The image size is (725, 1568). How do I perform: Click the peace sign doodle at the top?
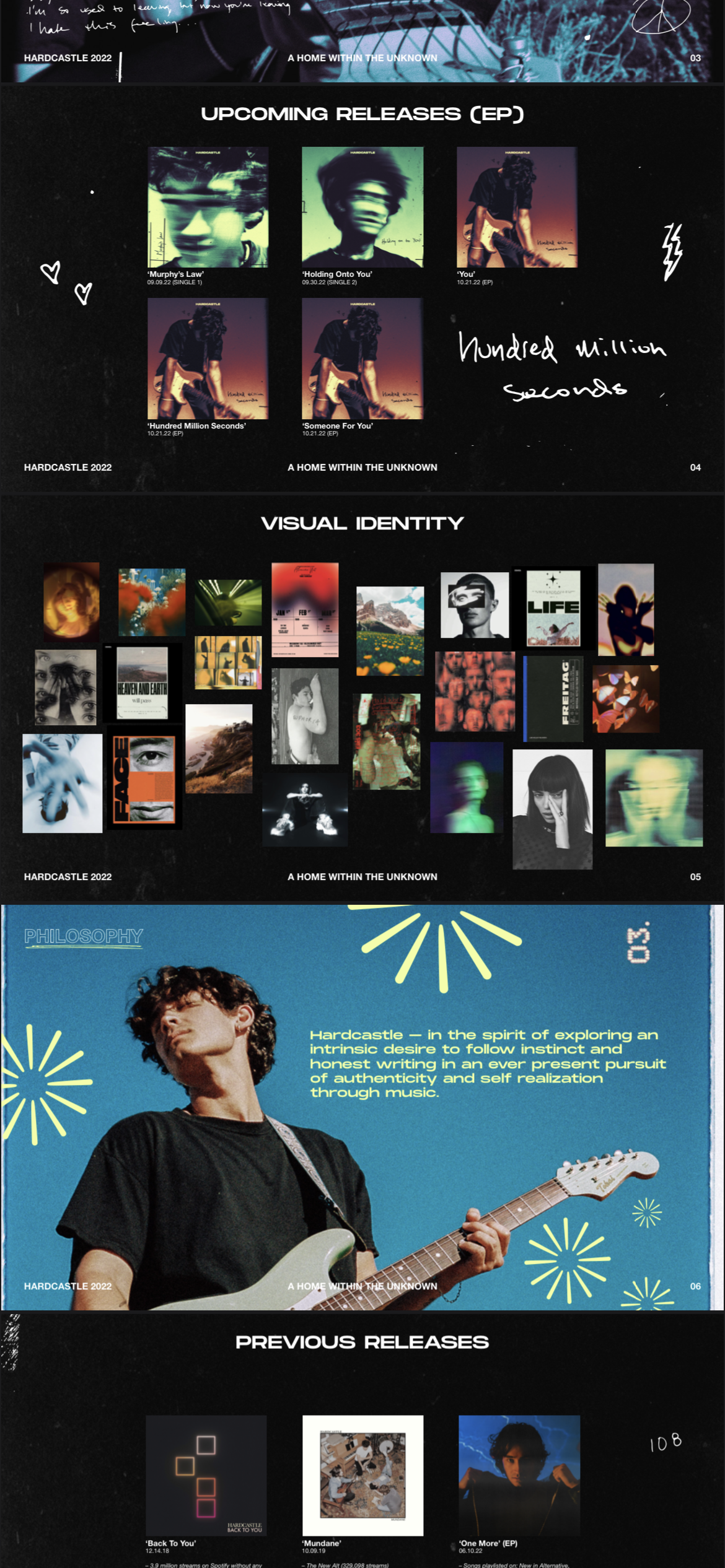661,16
